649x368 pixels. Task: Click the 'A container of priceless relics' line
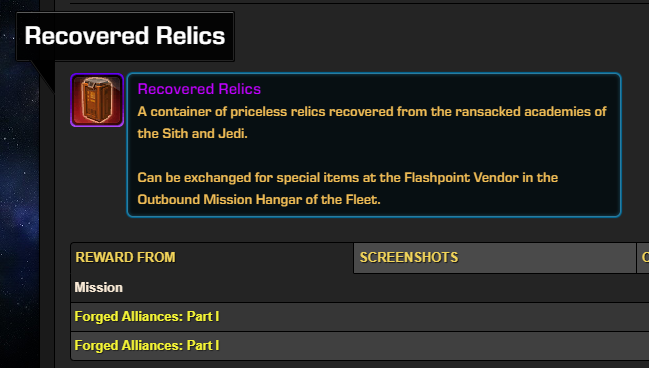(x=372, y=111)
